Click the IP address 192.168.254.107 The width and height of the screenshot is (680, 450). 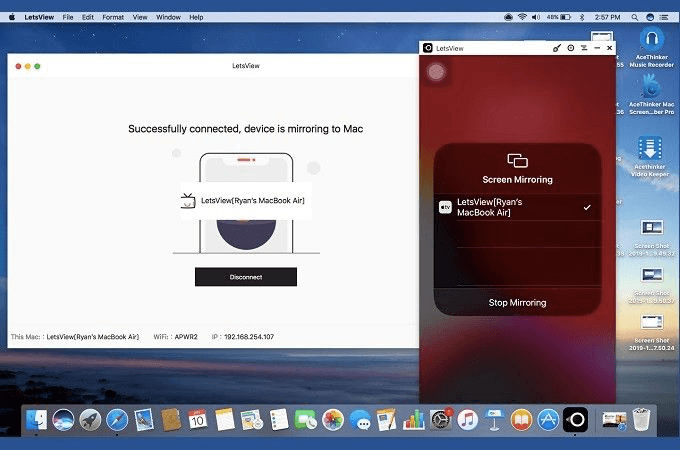[x=249, y=336]
